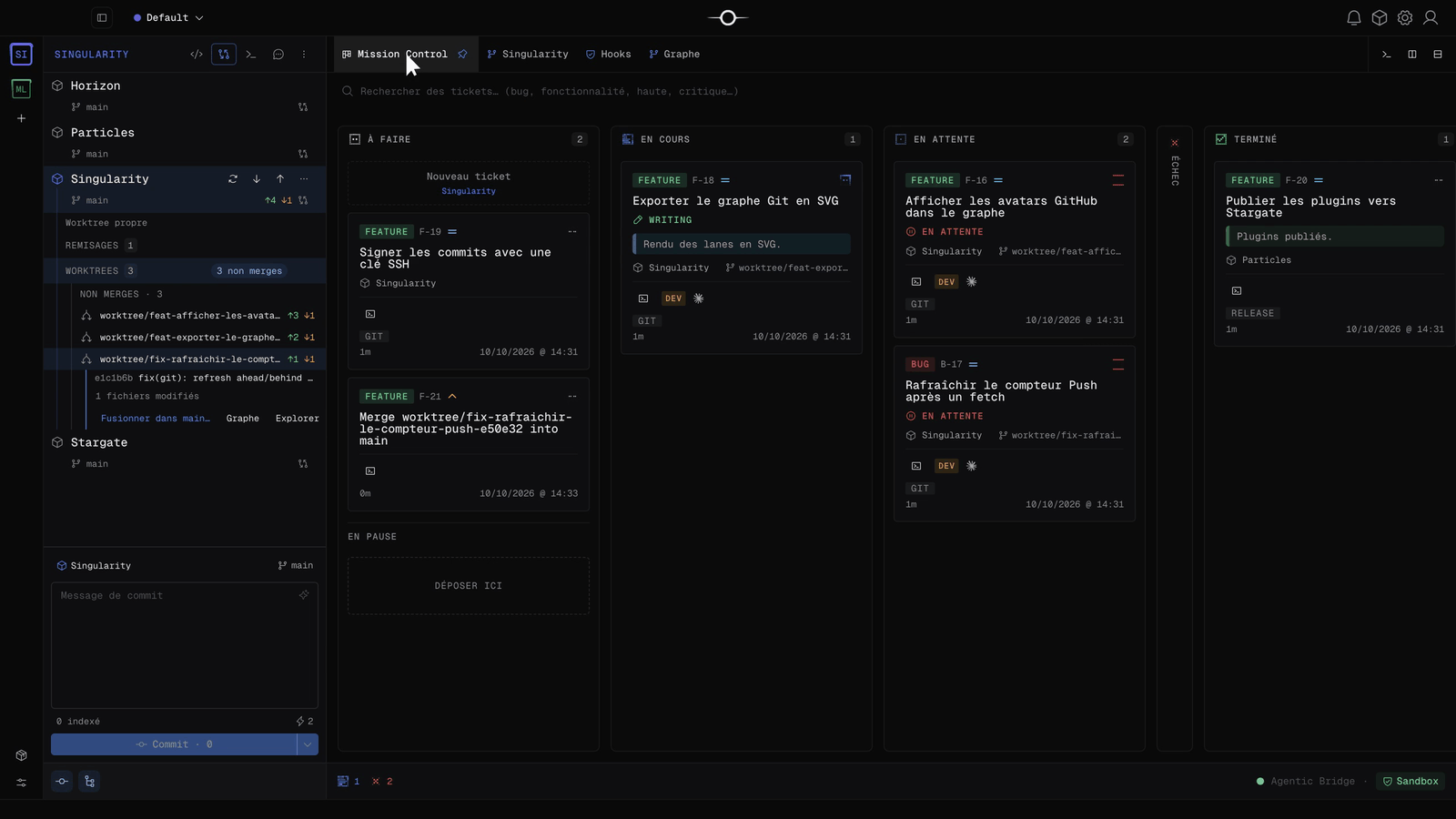Toggle the bottom panel icon at top right
1456x819 pixels.
(1438, 55)
